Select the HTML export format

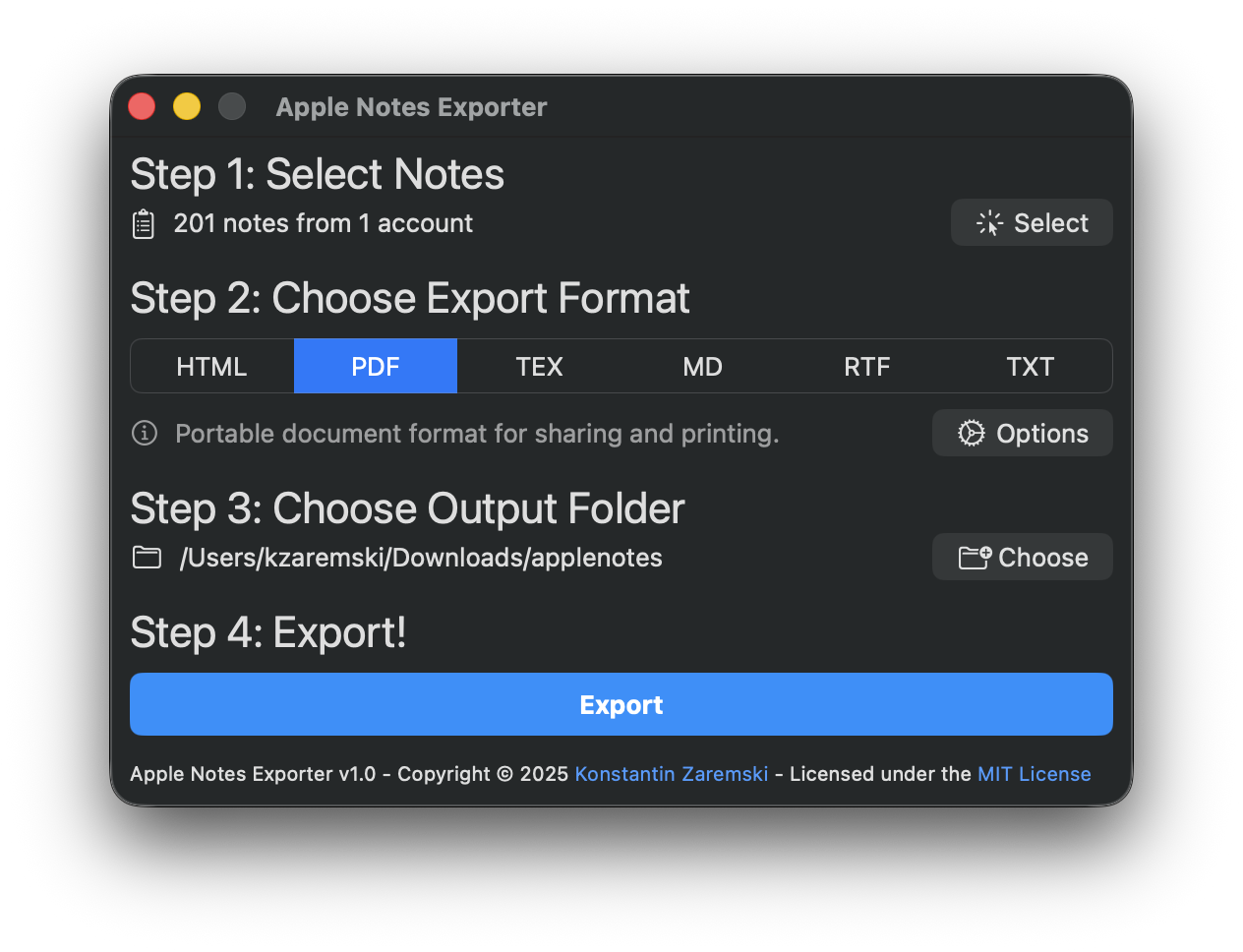coord(211,366)
